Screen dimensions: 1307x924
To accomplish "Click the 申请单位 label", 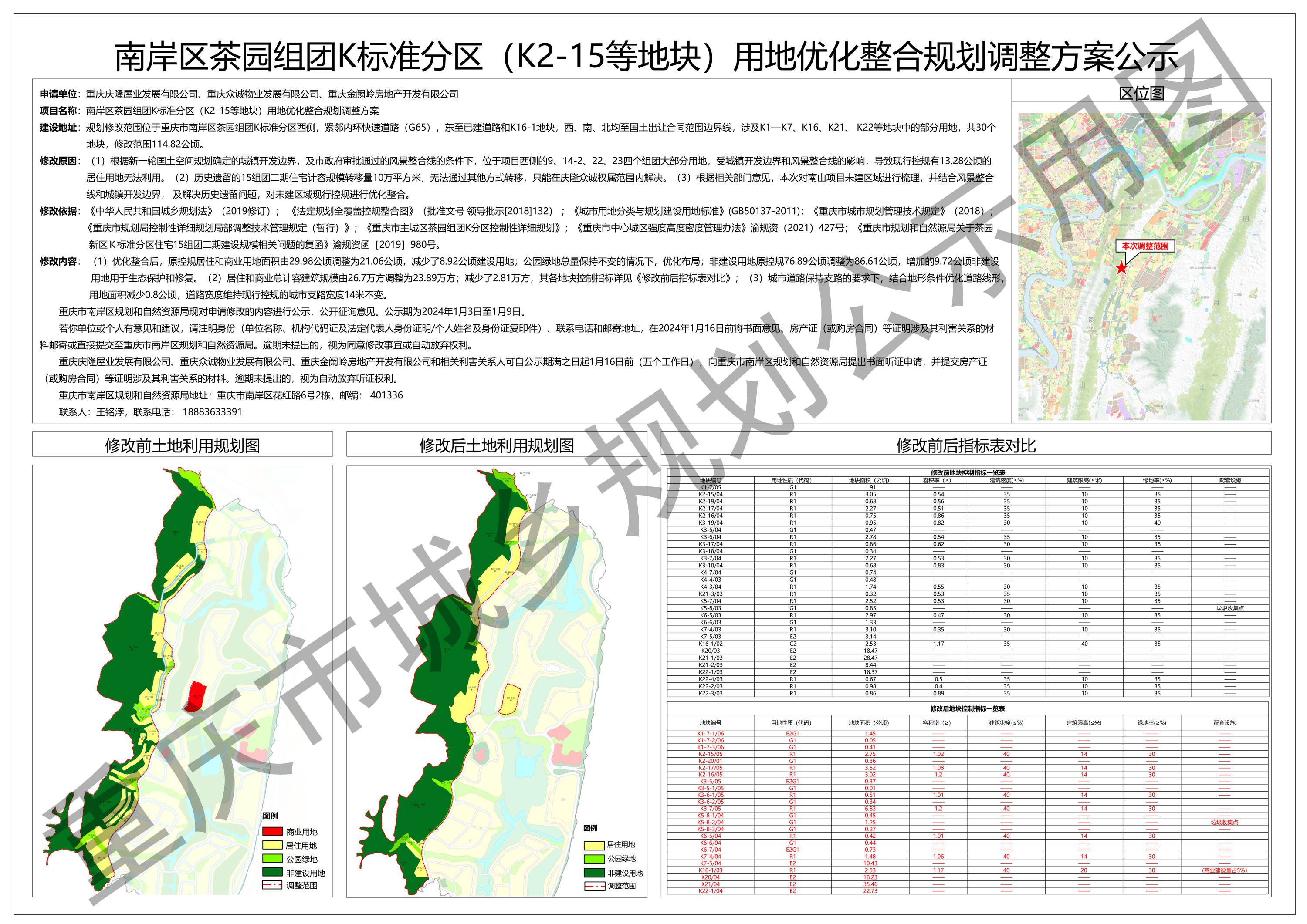I will click(58, 94).
